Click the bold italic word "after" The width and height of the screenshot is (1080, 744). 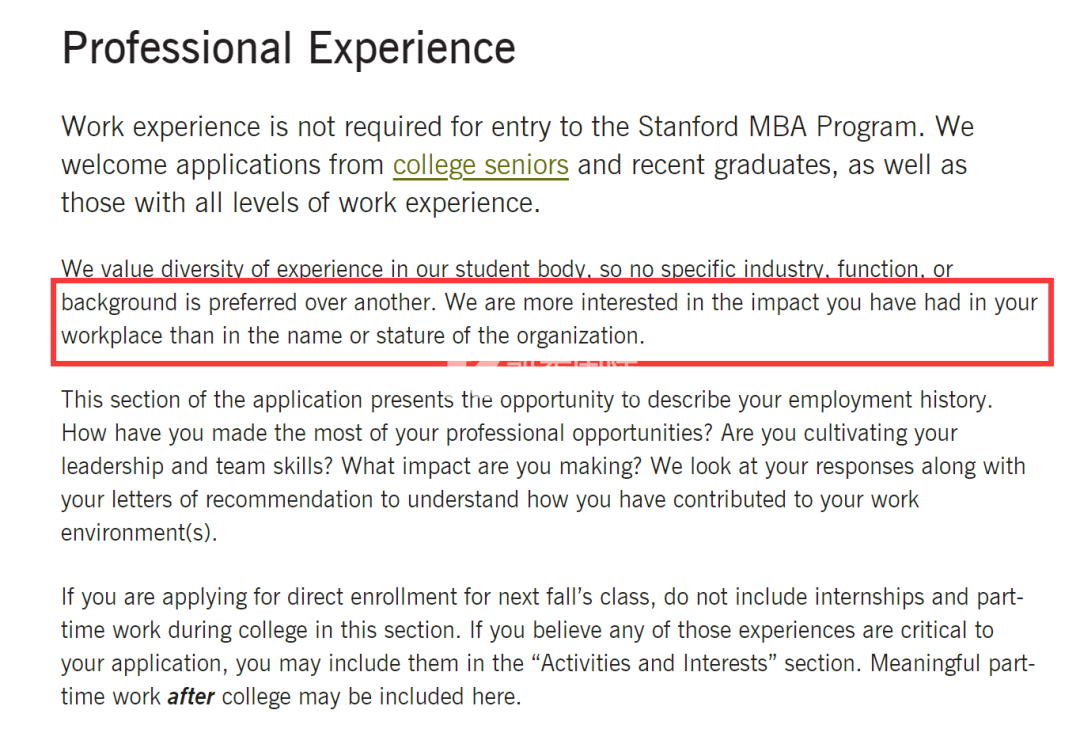[x=191, y=696]
